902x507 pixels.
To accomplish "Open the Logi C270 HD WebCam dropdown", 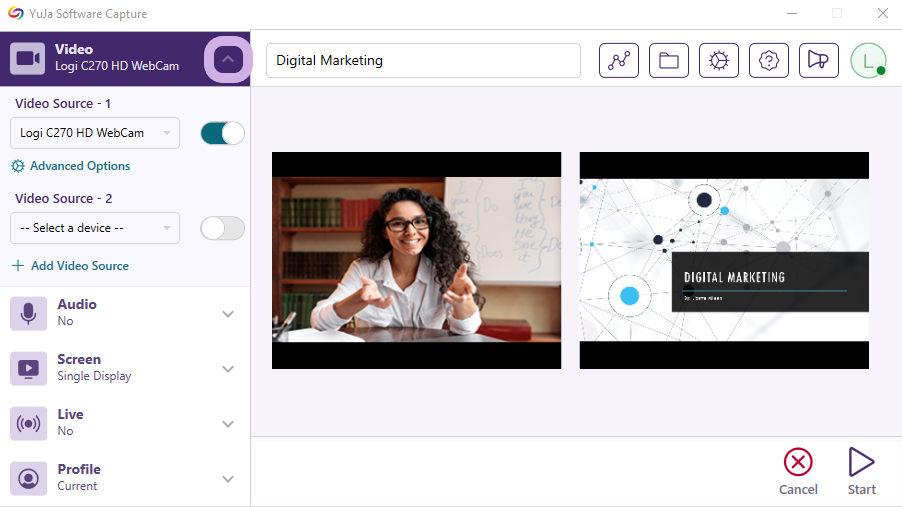I will coord(95,134).
